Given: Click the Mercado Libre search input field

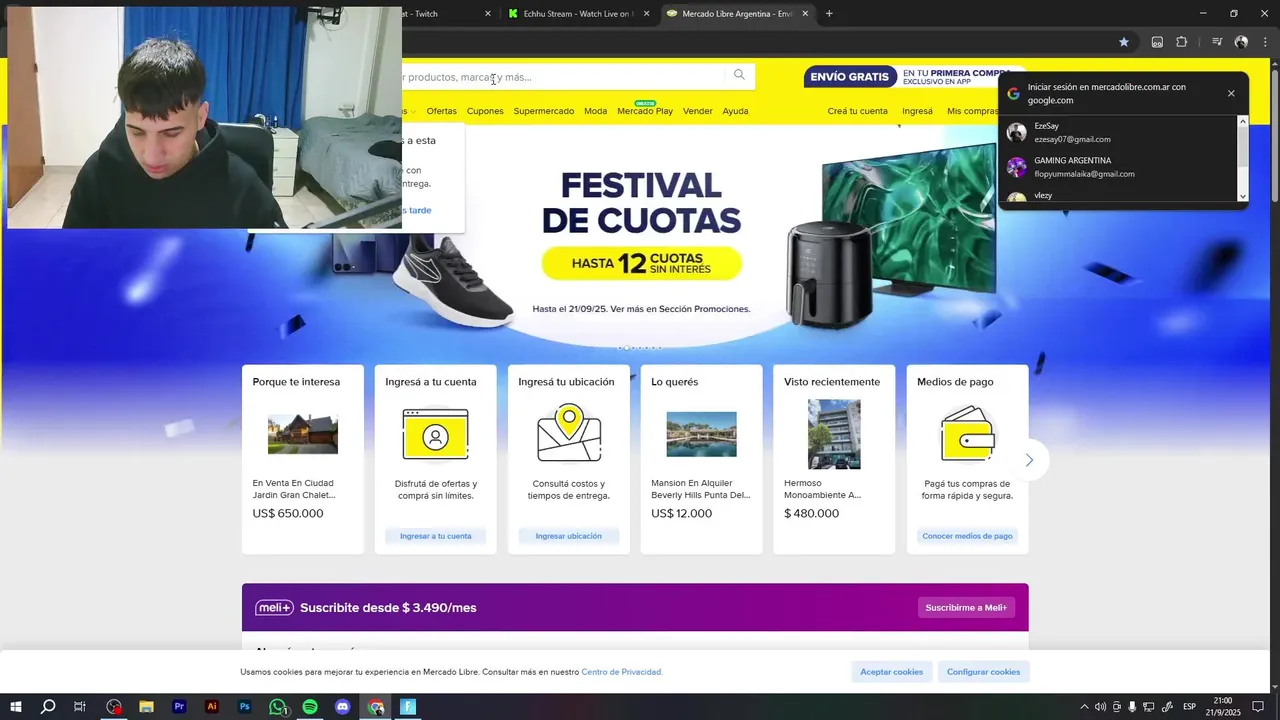Looking at the screenshot, I should (565, 77).
